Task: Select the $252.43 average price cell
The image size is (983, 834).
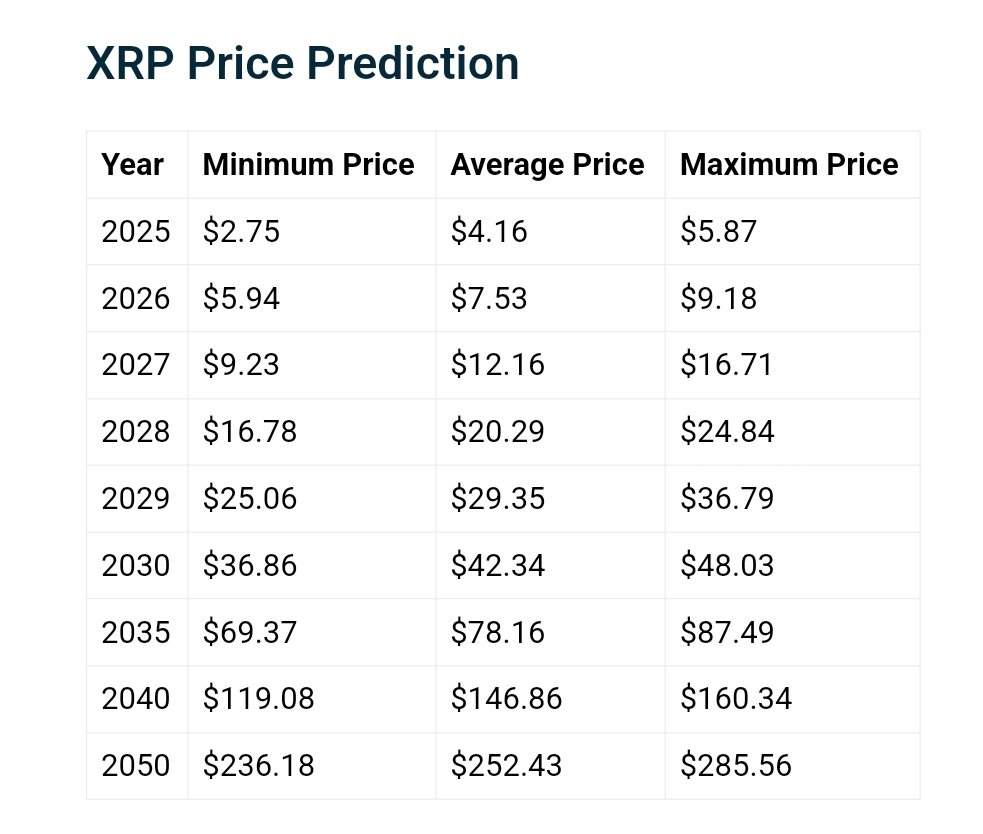Action: click(506, 765)
